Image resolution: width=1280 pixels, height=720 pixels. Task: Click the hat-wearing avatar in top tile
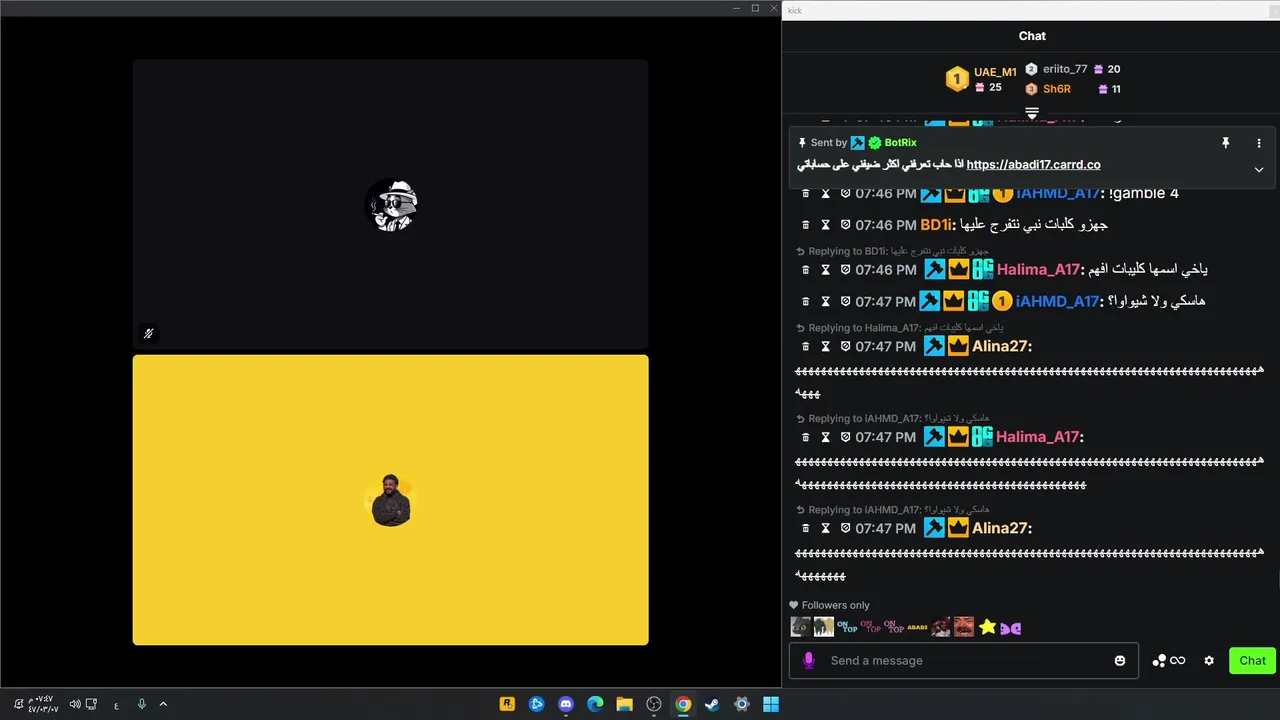tap(391, 206)
